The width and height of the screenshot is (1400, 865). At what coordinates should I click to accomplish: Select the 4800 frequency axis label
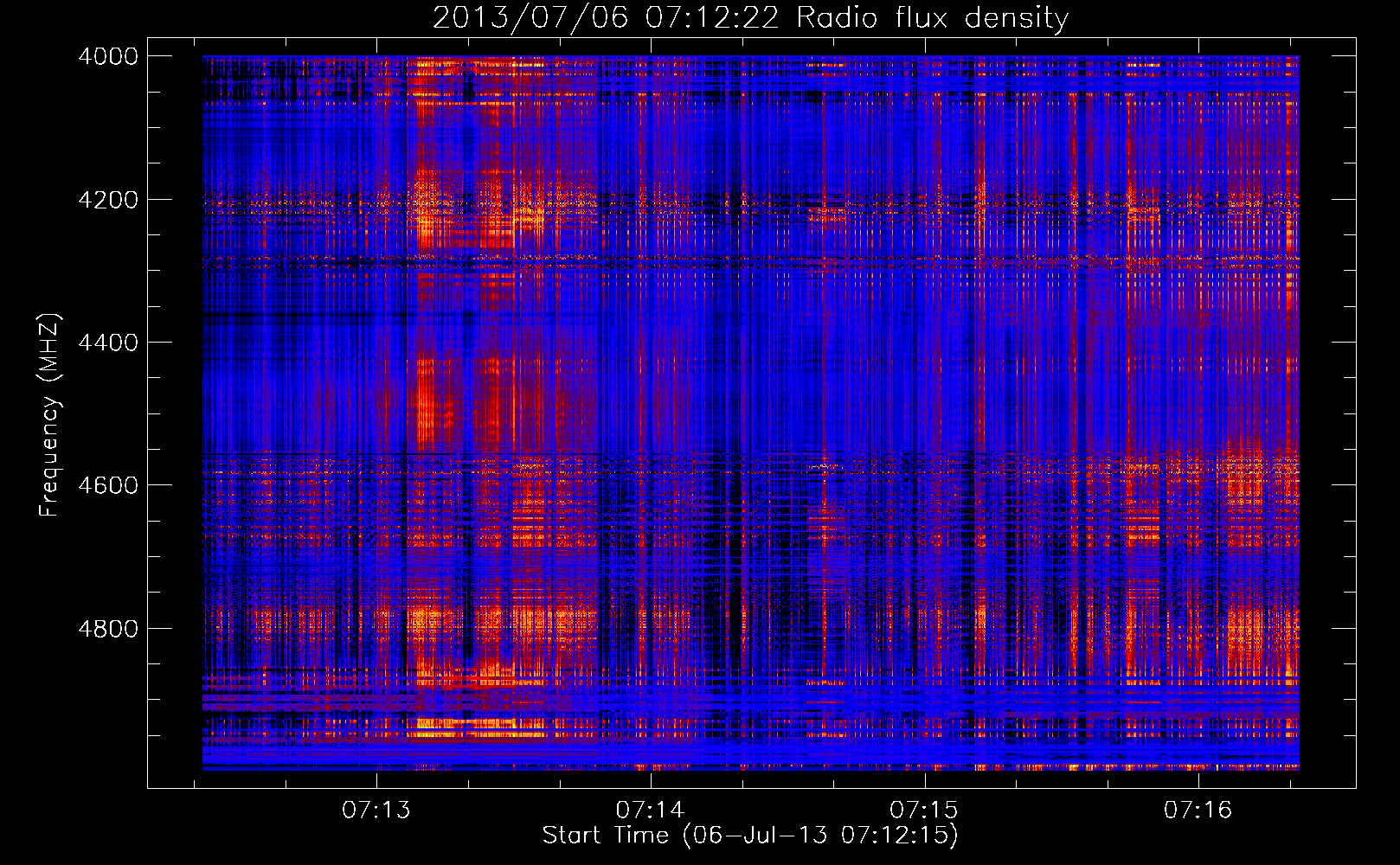108,628
